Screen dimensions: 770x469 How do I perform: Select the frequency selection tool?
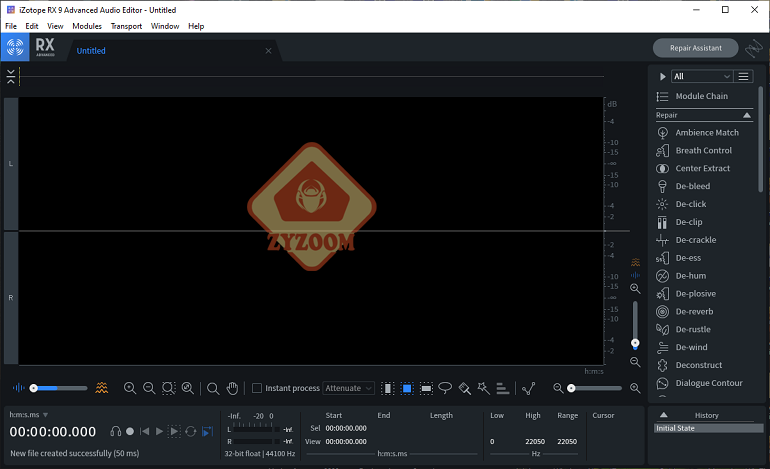coord(426,388)
